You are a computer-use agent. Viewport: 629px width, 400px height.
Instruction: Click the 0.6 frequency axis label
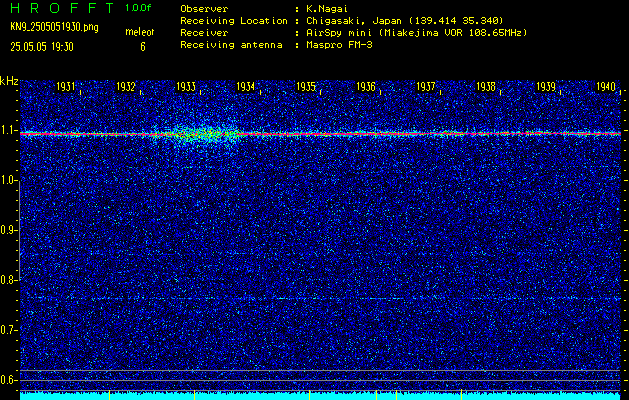click(8, 380)
